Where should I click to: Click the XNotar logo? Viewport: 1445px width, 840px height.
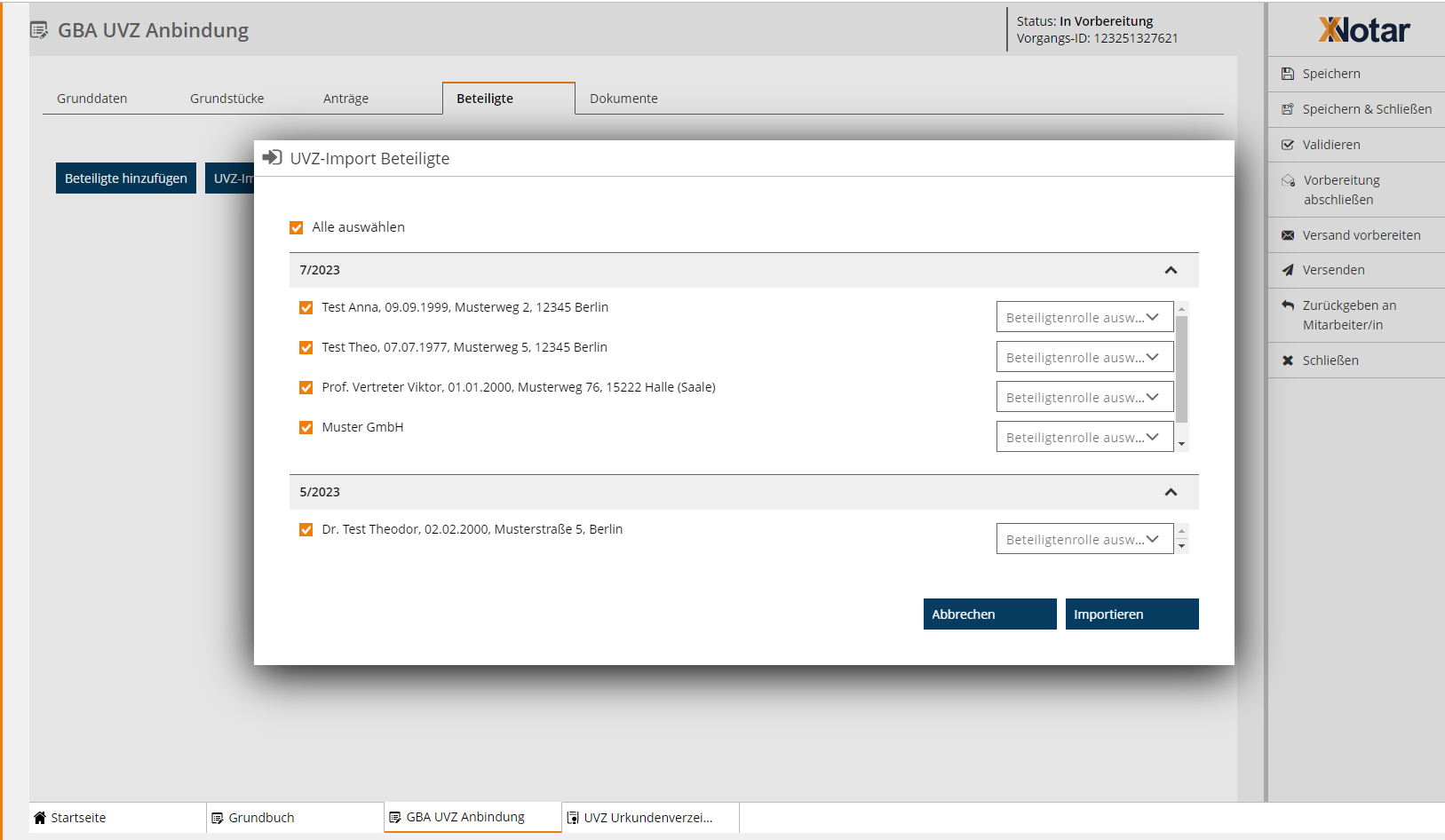1364,30
